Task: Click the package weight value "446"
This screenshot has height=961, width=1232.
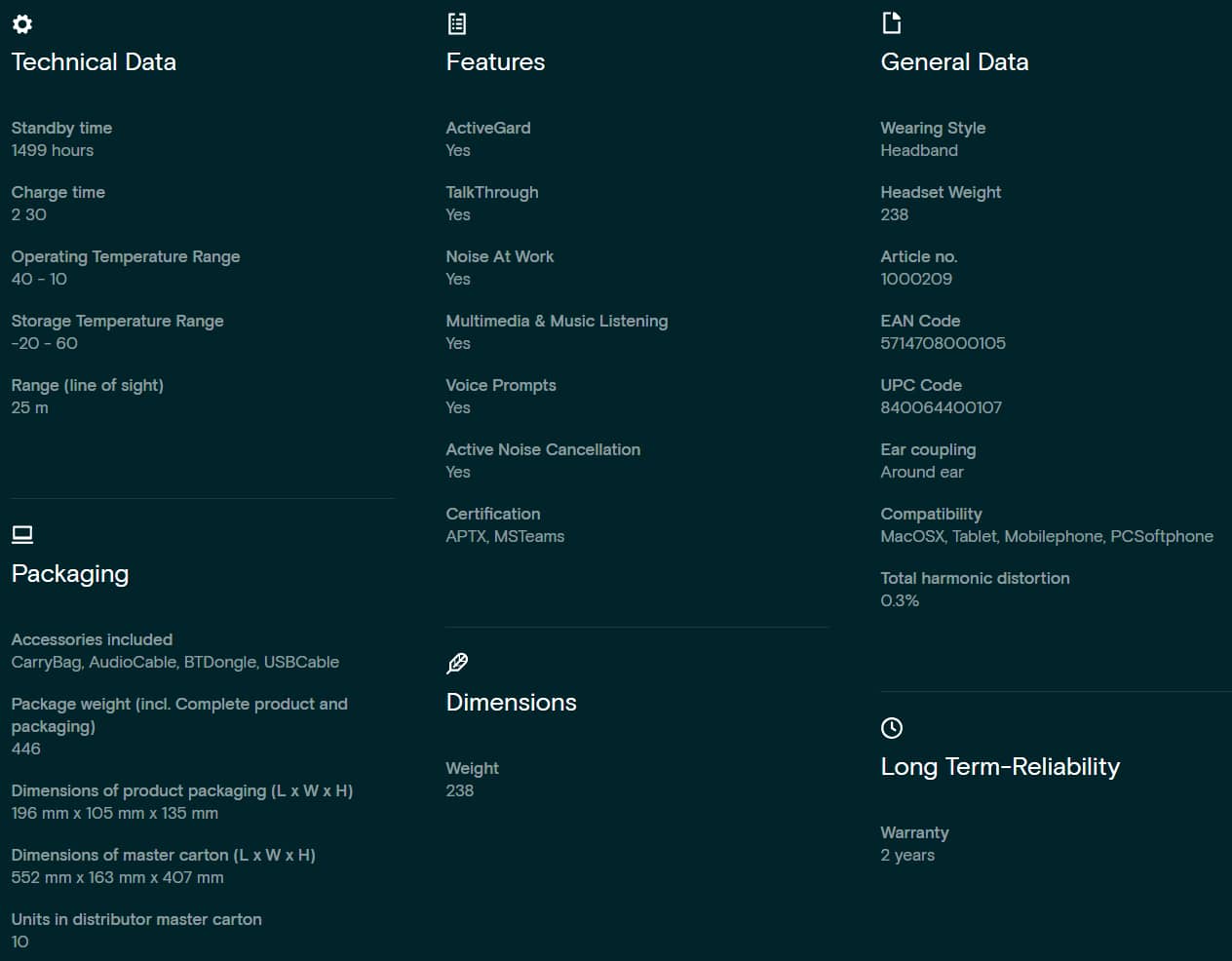Action: tap(26, 749)
